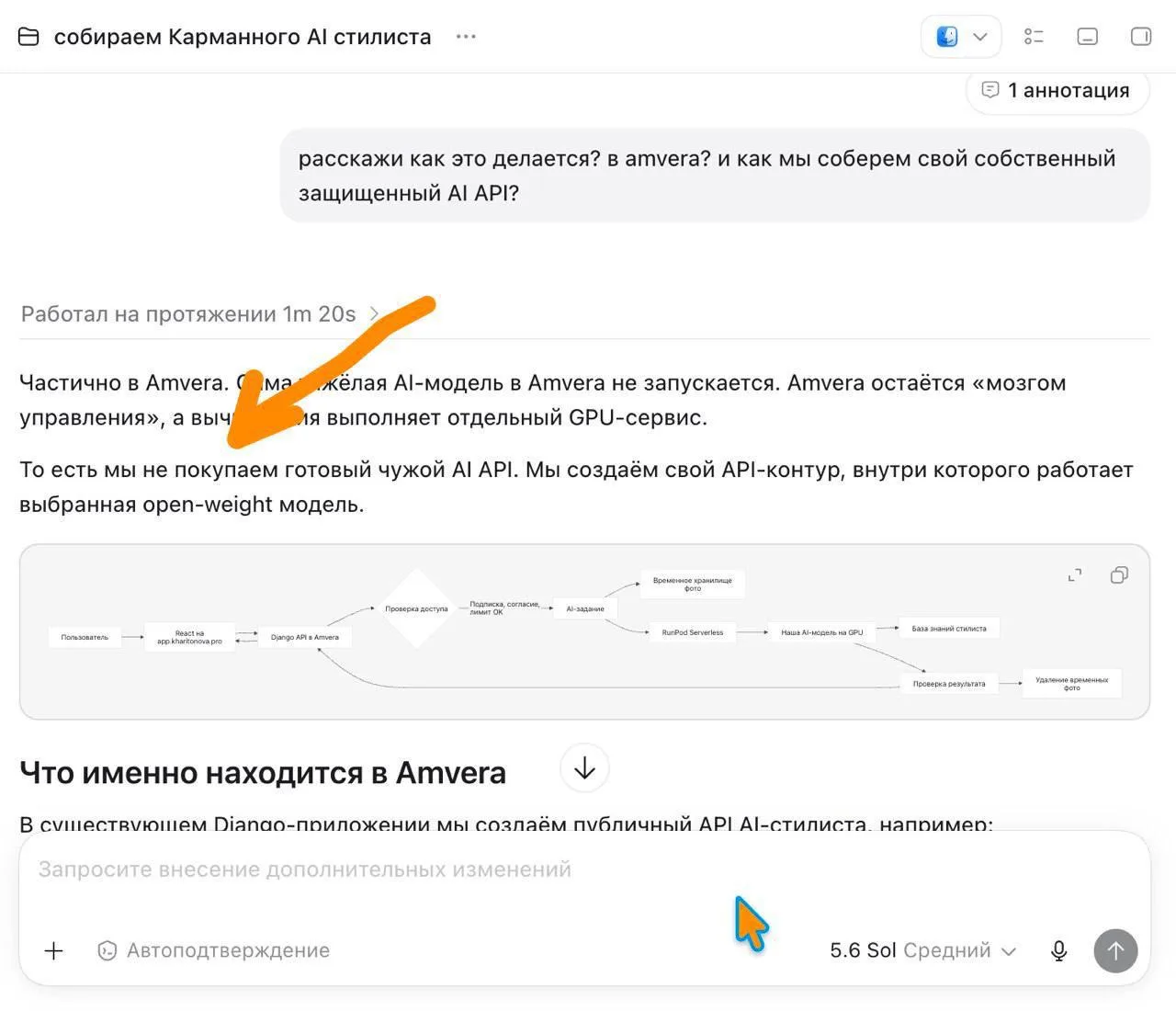Viewport: 1176px width, 1011px height.
Task: Expand 'Работал на протяжении 1m 20s' details
Action: (x=199, y=314)
